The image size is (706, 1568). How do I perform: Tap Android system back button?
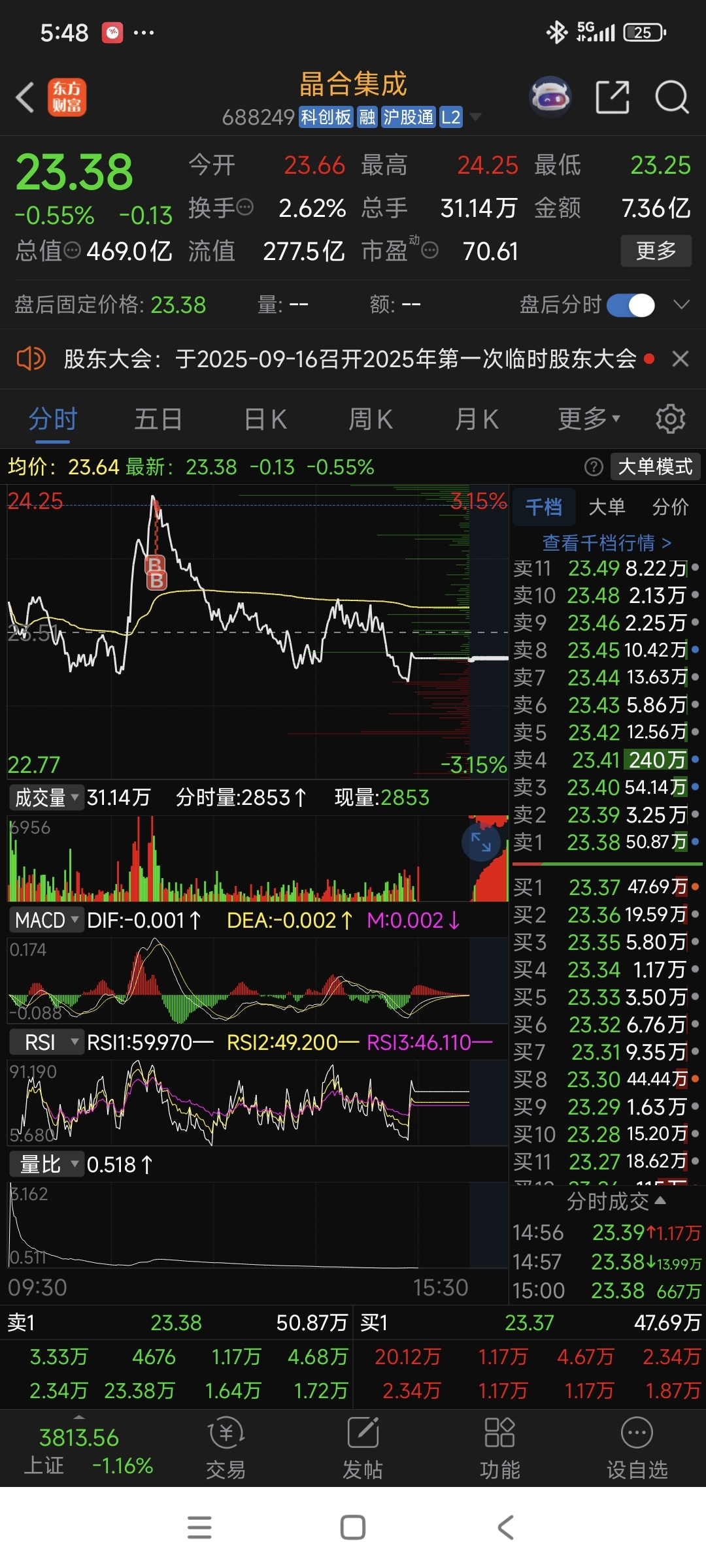pos(506,1527)
